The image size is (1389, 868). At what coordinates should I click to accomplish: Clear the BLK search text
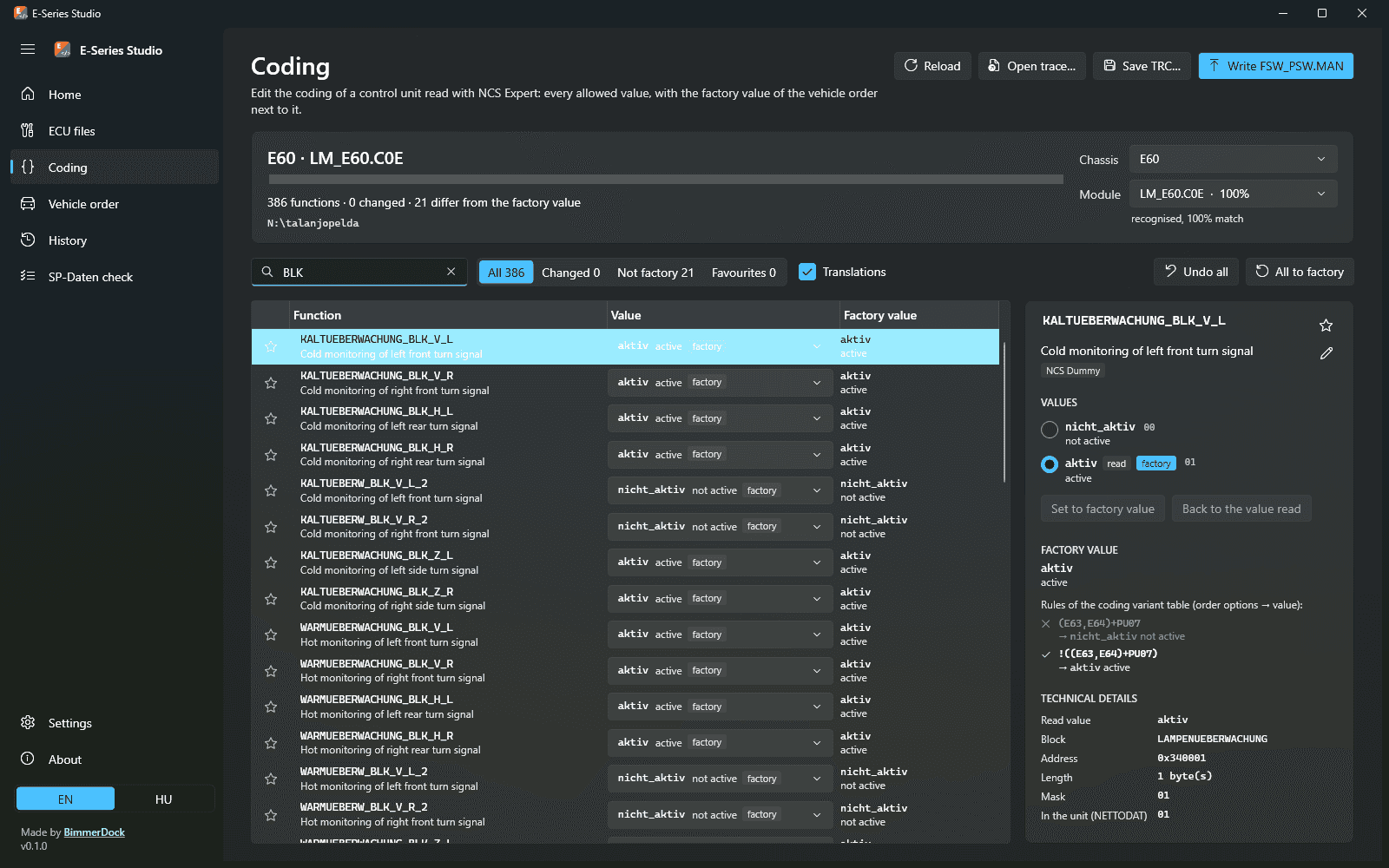(451, 272)
